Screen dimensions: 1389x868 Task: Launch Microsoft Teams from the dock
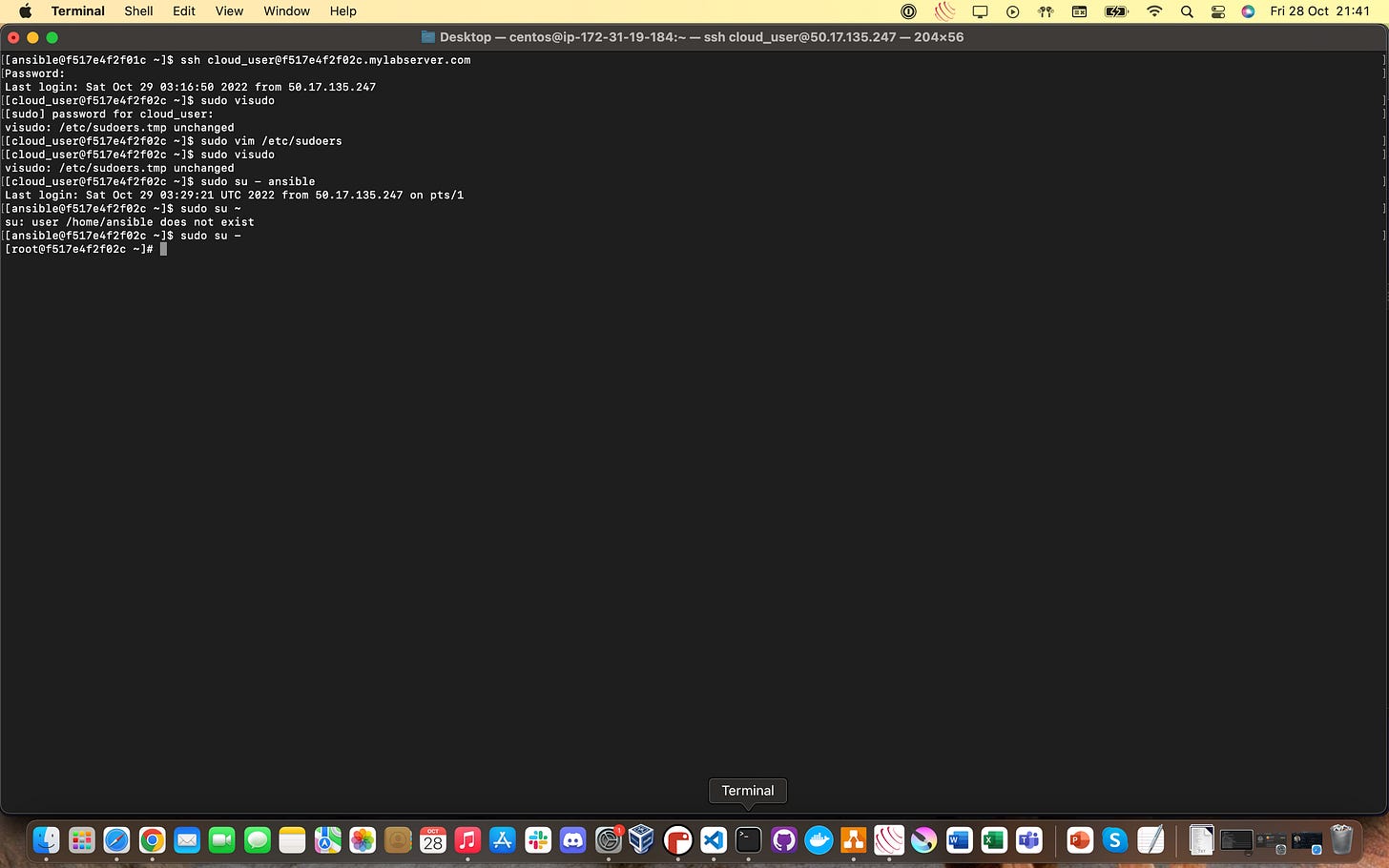1028,840
